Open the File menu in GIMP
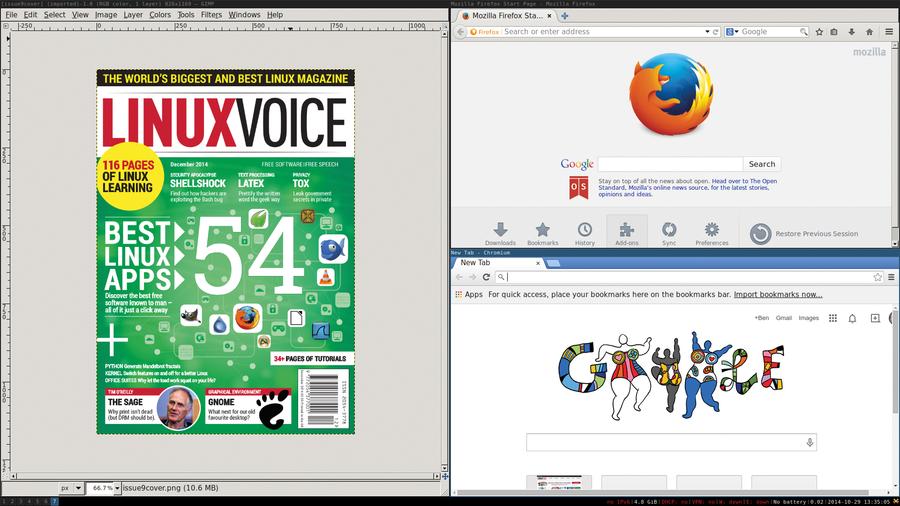This screenshot has width=900, height=506. 11,14
